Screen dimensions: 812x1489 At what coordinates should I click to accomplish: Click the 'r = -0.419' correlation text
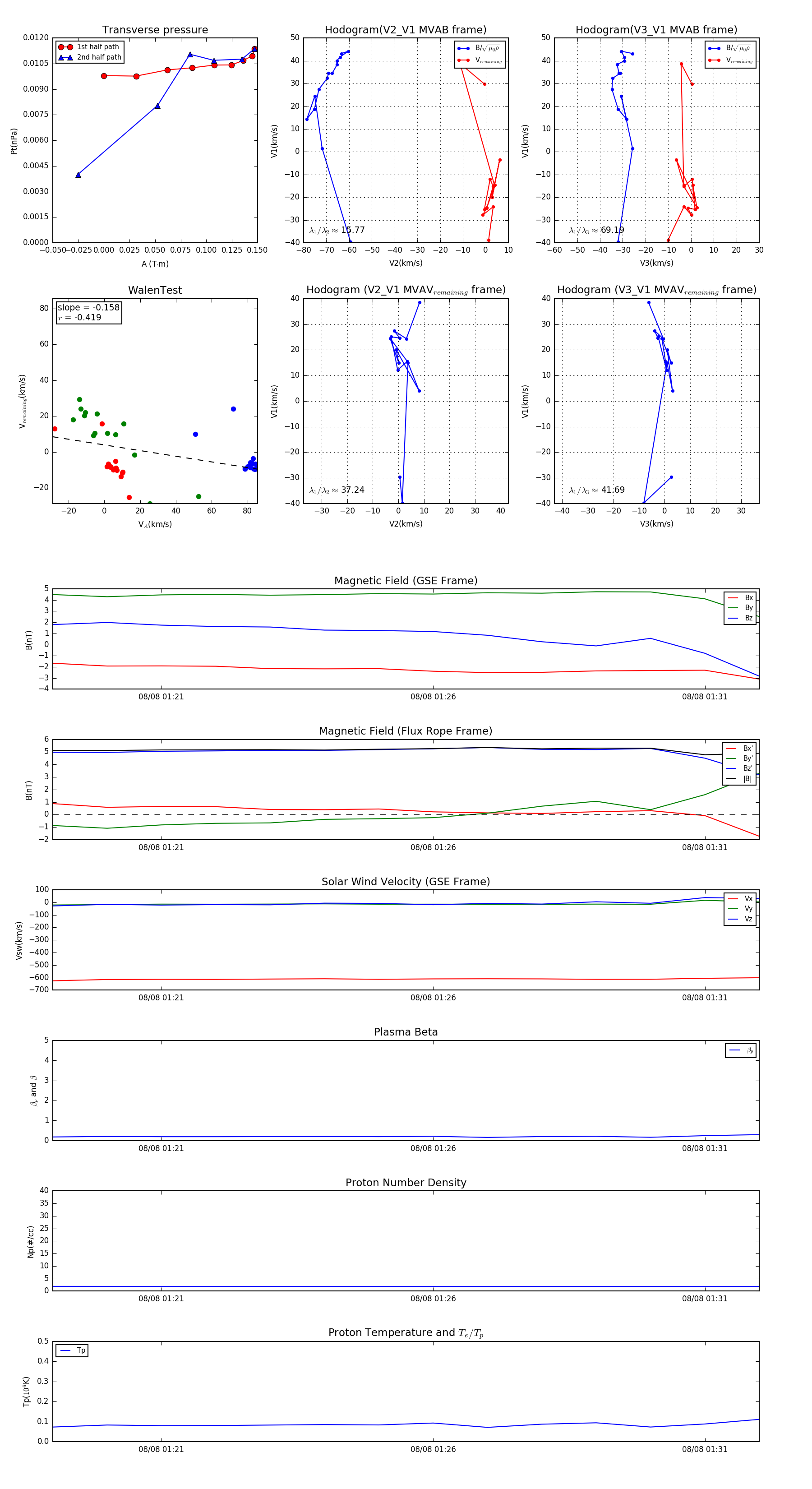tap(80, 317)
